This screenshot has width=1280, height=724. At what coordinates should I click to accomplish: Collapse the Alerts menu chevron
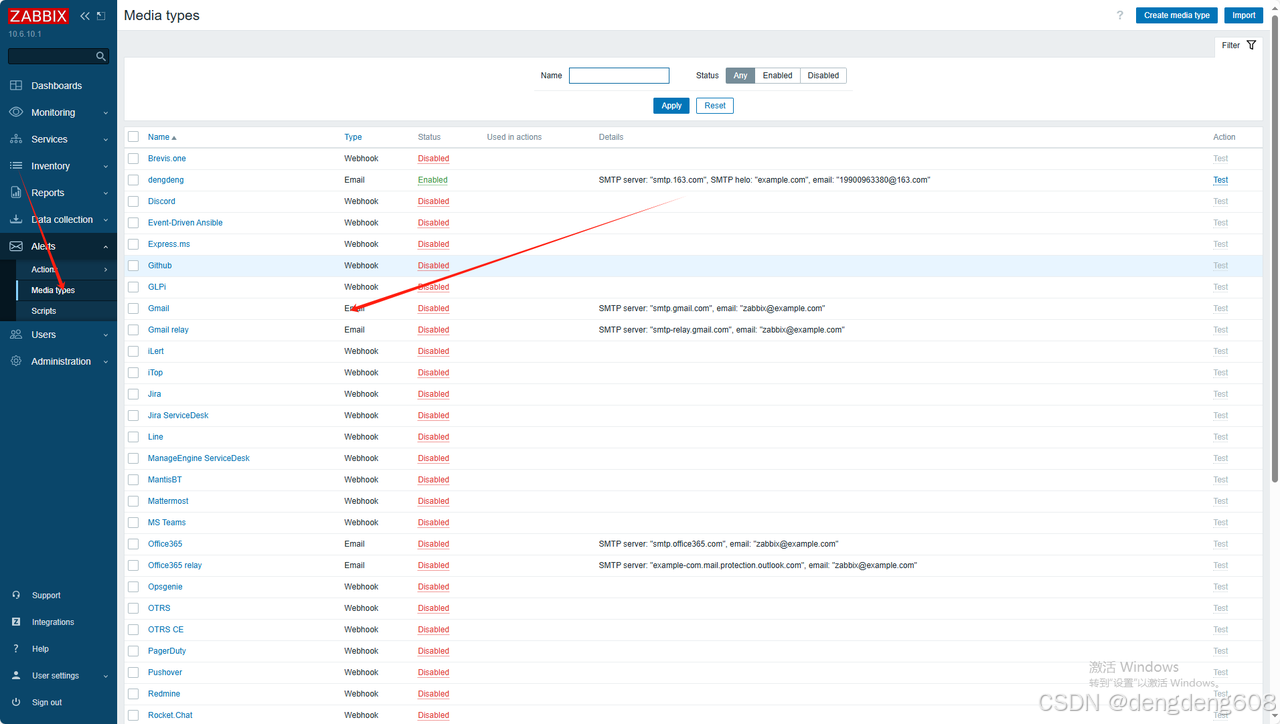[x=106, y=246]
